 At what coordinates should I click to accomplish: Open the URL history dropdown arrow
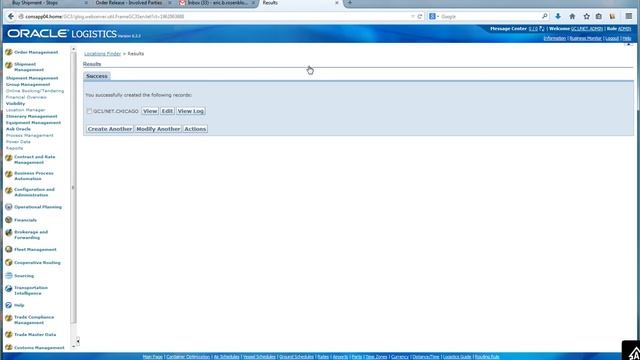click(x=413, y=16)
